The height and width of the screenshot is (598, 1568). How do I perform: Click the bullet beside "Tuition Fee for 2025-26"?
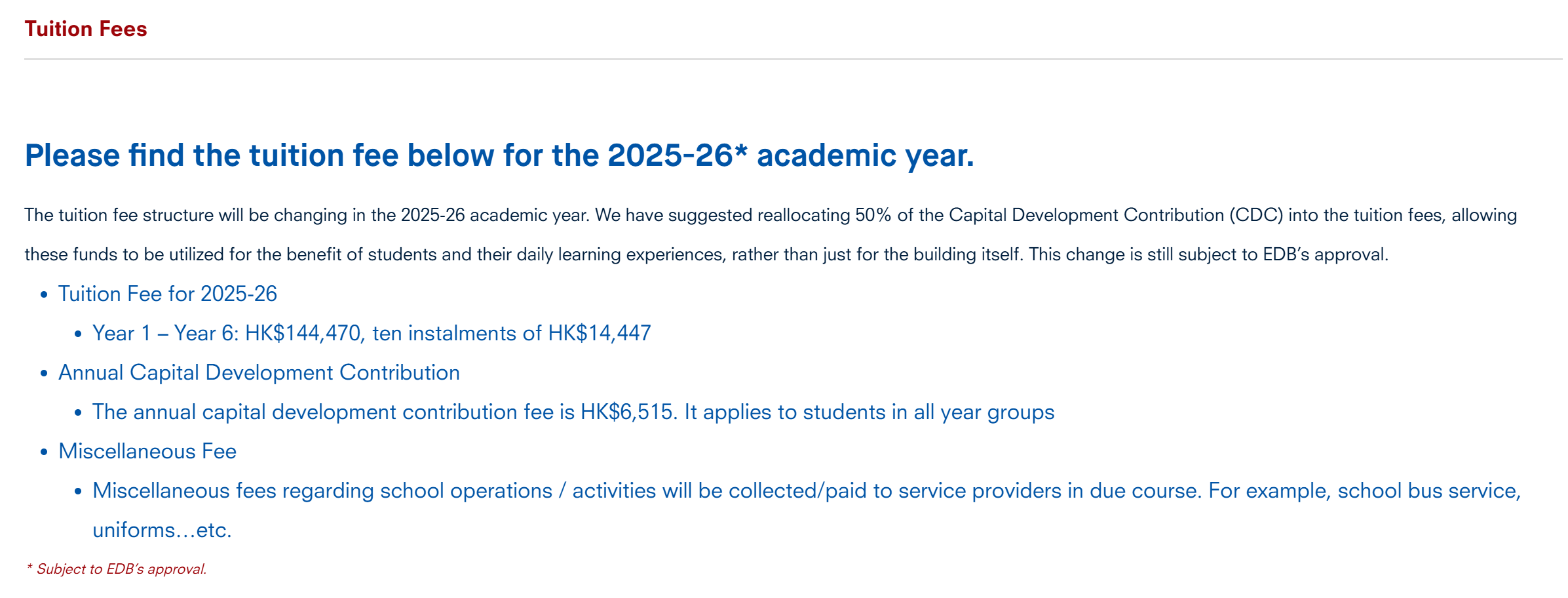tap(44, 295)
